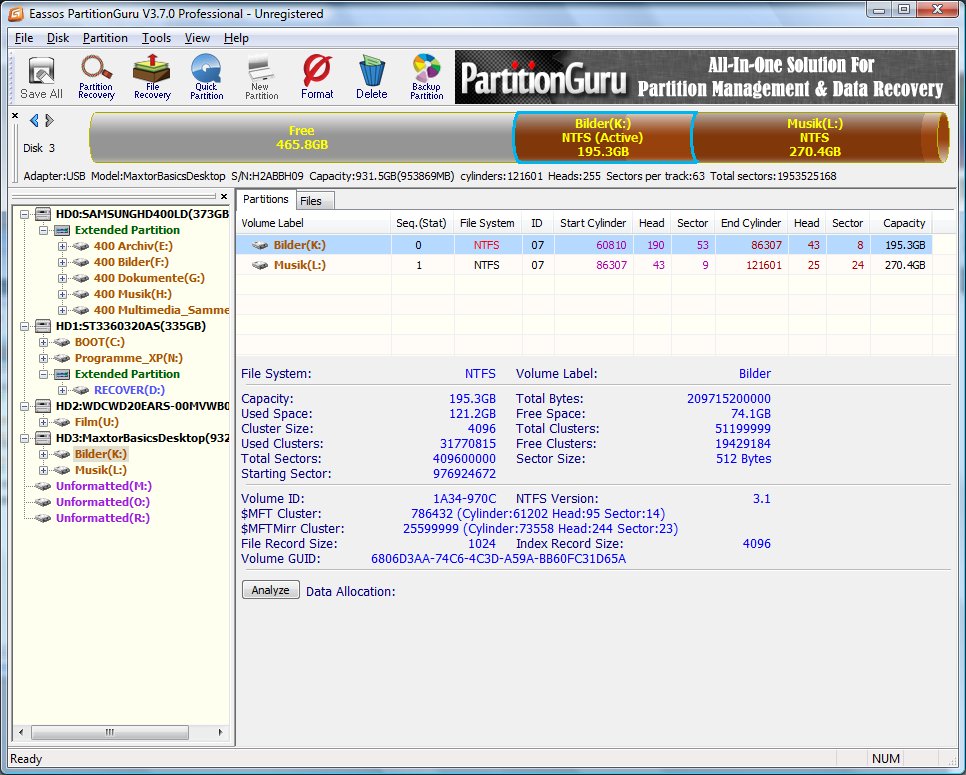The height and width of the screenshot is (775, 966).
Task: Sort by Capacity column header
Action: [x=903, y=223]
